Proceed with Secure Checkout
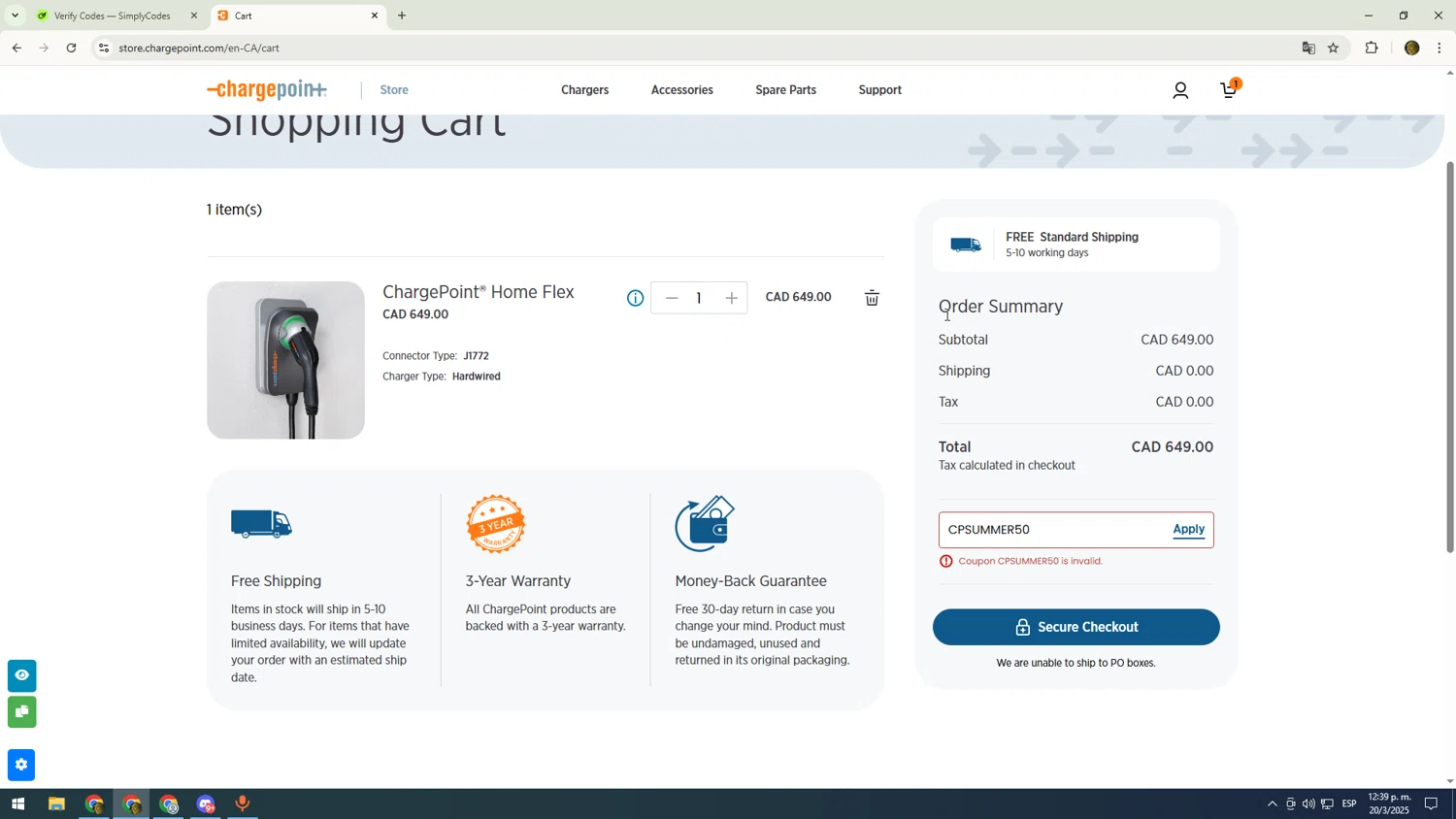The image size is (1456, 819). pos(1075,627)
